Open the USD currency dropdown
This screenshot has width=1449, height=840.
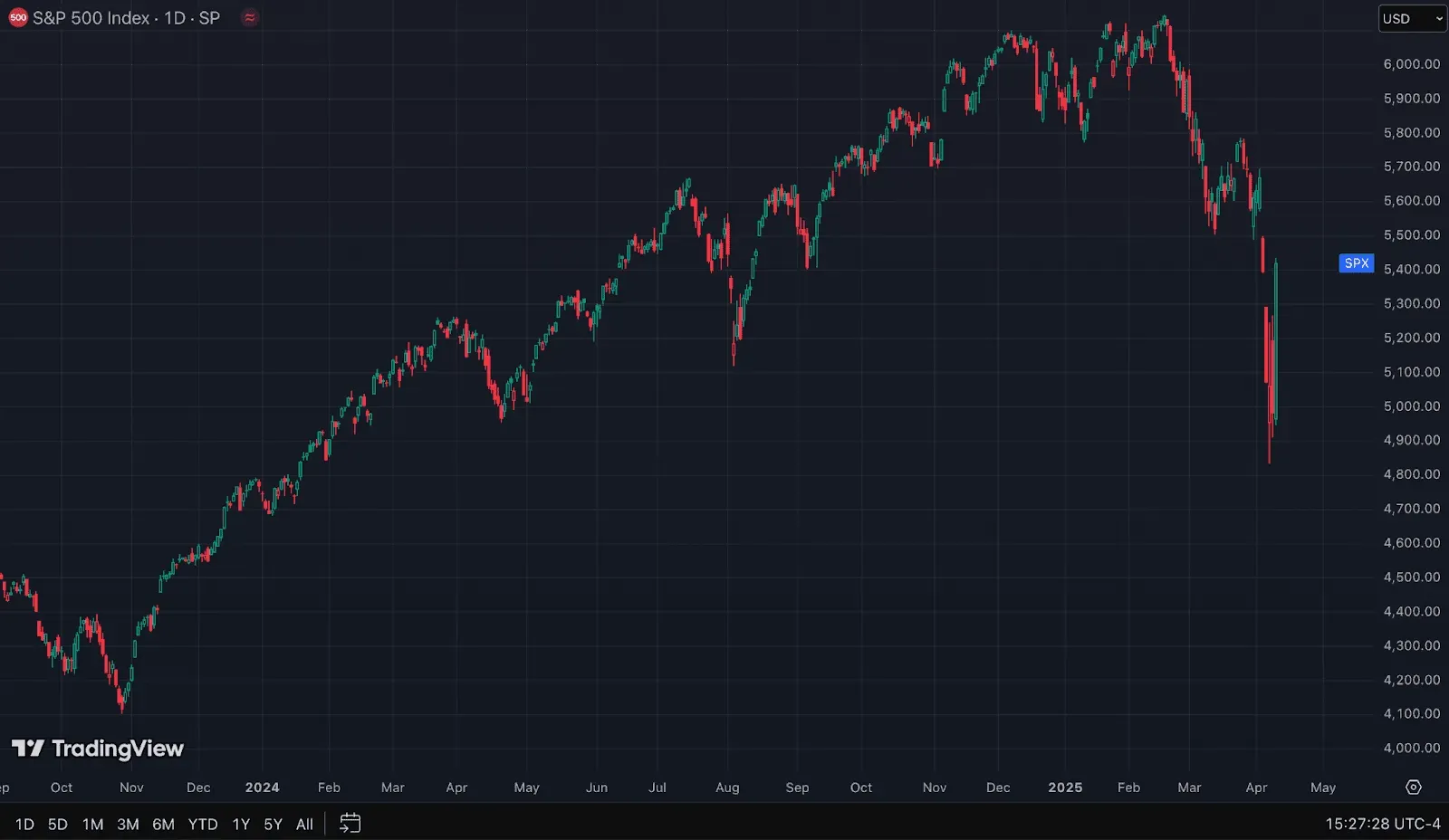(x=1412, y=18)
